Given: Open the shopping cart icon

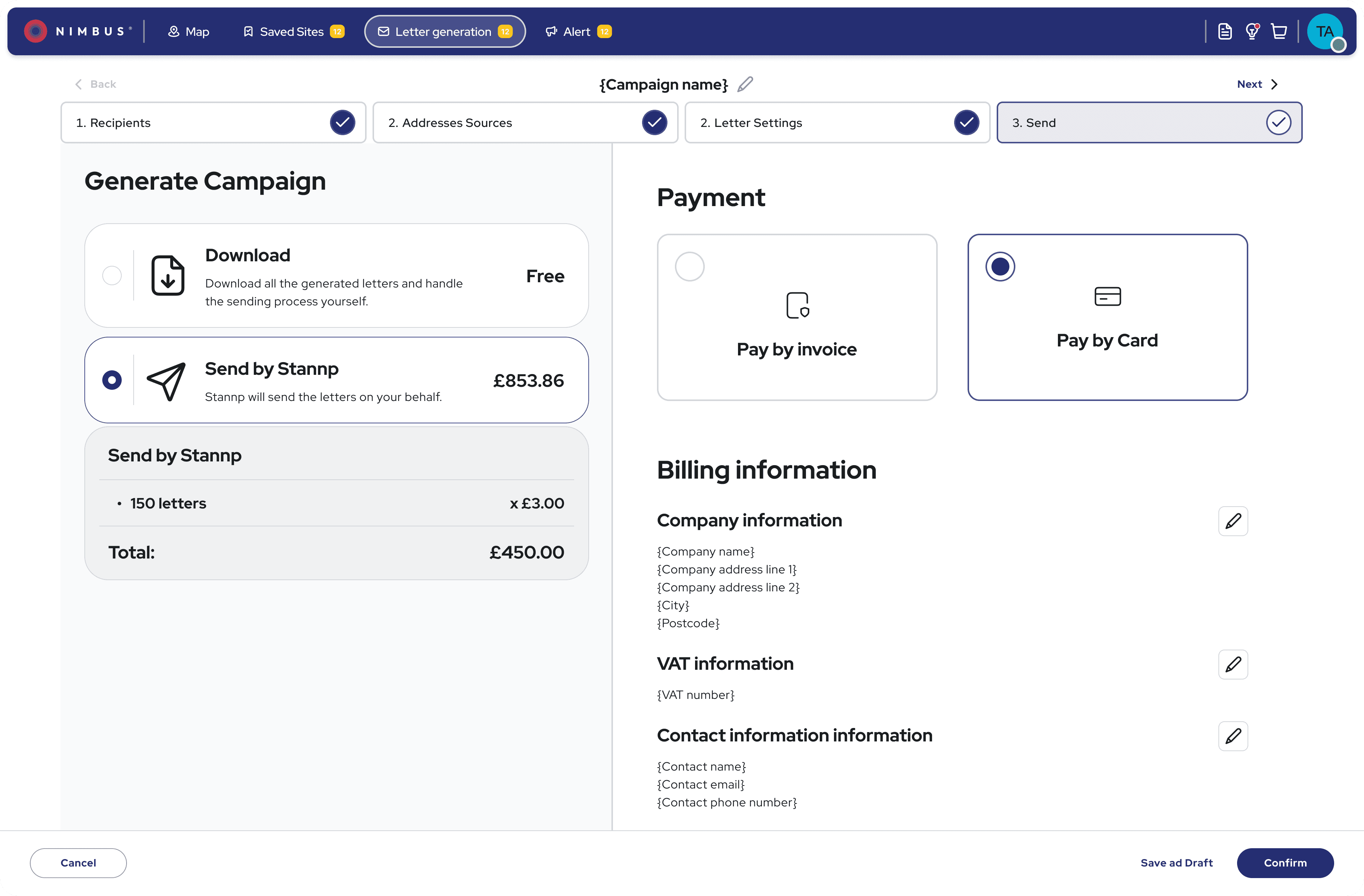Looking at the screenshot, I should pyautogui.click(x=1279, y=31).
